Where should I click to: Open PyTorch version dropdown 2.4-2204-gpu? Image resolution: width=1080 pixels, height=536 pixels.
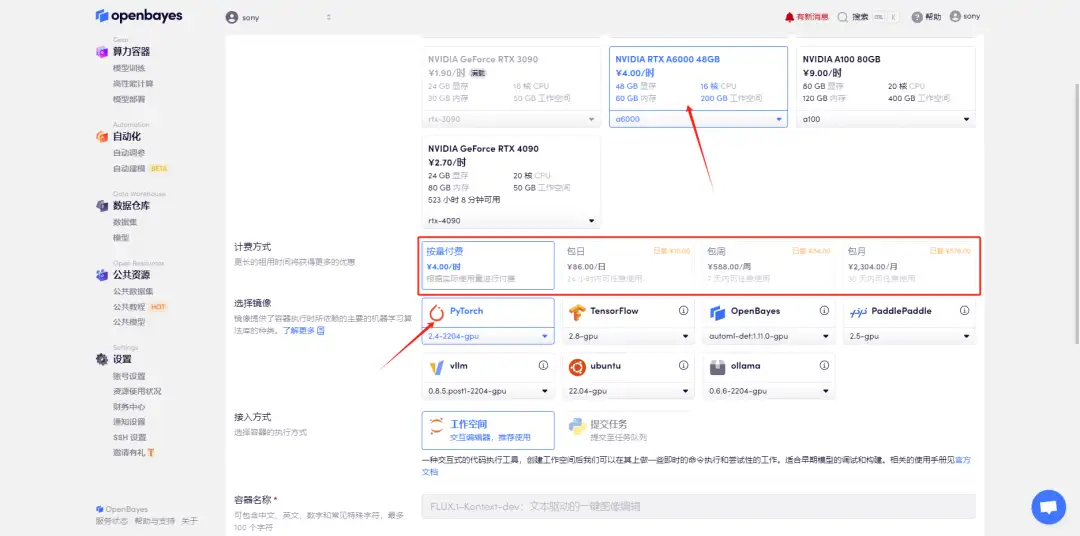click(488, 336)
